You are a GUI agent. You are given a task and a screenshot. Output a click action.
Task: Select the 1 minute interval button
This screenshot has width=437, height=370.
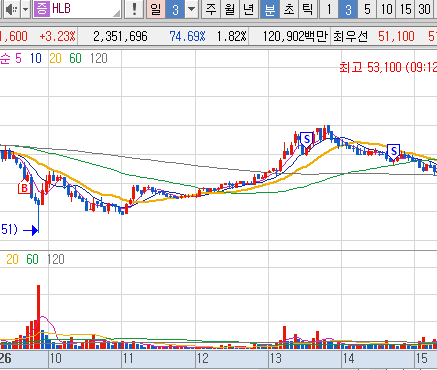click(329, 9)
